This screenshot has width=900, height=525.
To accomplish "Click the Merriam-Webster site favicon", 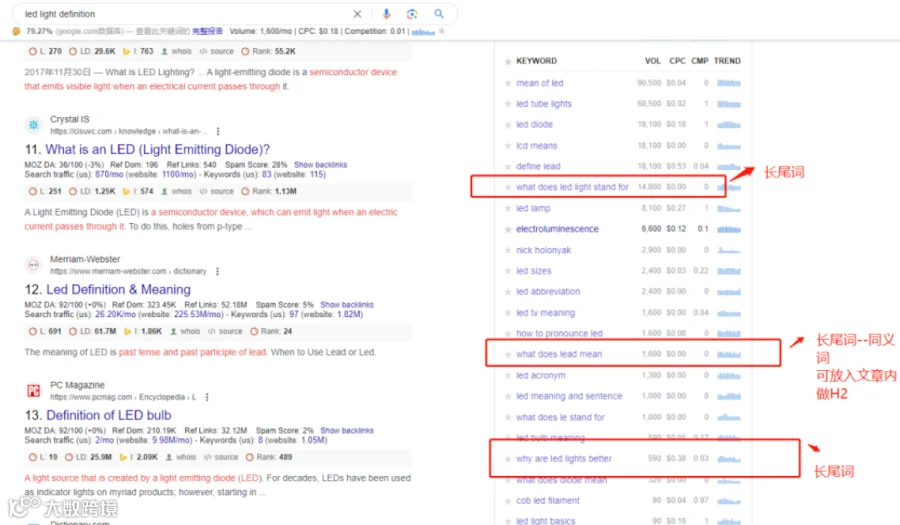I will tap(34, 265).
